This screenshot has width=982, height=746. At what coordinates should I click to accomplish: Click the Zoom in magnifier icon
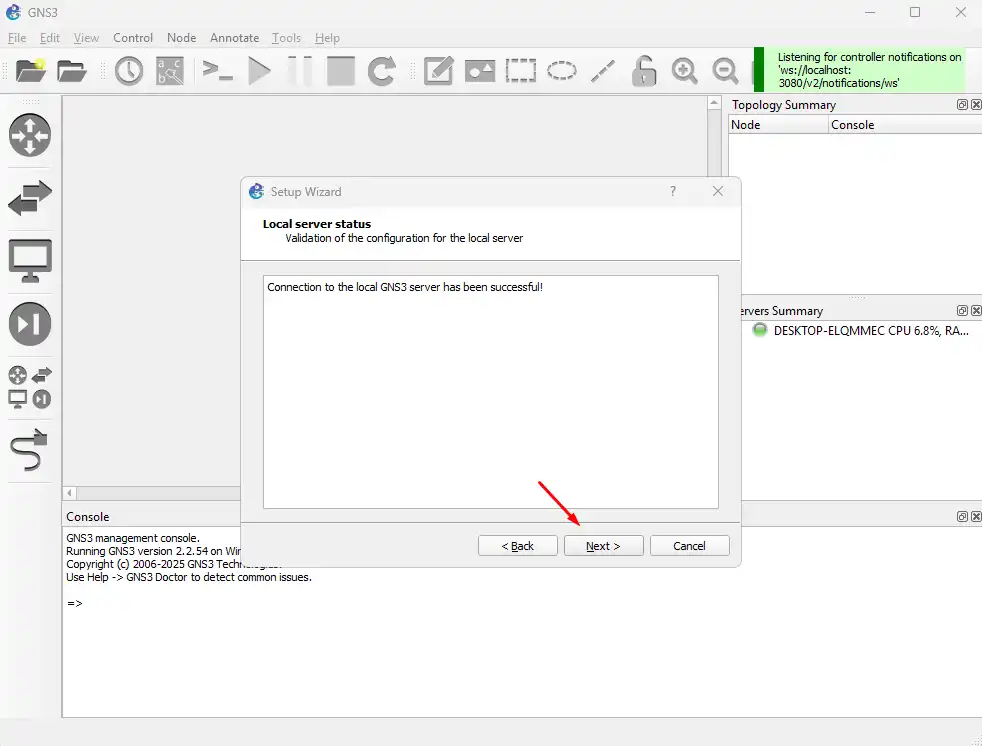685,71
